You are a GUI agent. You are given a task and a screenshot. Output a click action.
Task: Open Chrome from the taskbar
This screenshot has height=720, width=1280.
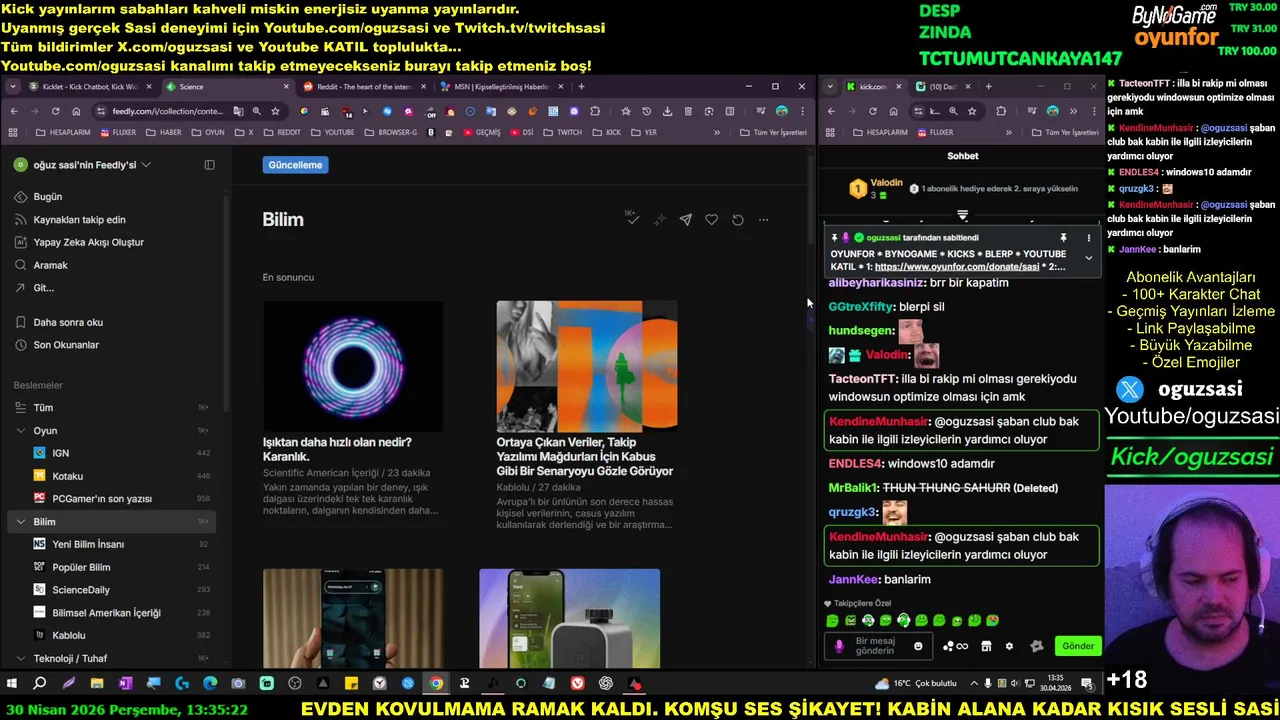coord(436,684)
